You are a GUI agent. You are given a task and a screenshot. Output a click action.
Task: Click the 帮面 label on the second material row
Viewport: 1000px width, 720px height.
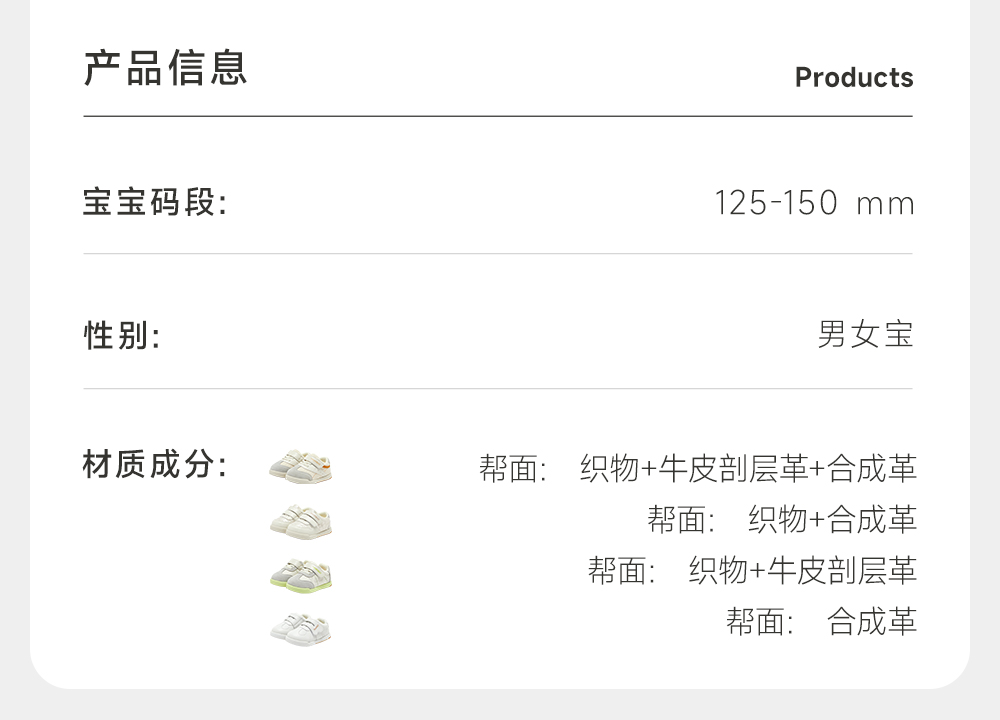tap(680, 520)
